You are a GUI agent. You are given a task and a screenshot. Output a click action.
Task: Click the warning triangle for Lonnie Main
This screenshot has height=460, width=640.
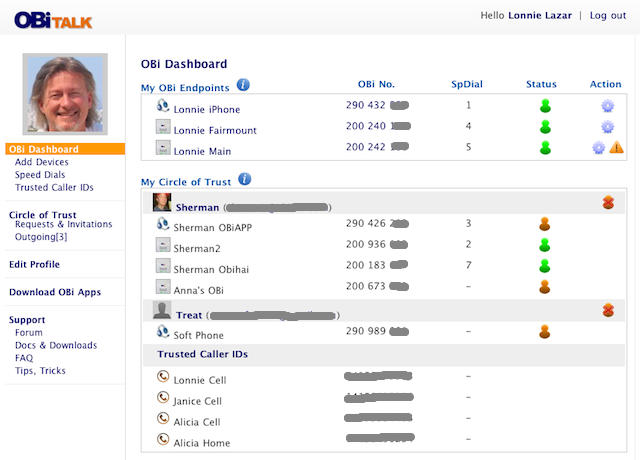pos(616,148)
